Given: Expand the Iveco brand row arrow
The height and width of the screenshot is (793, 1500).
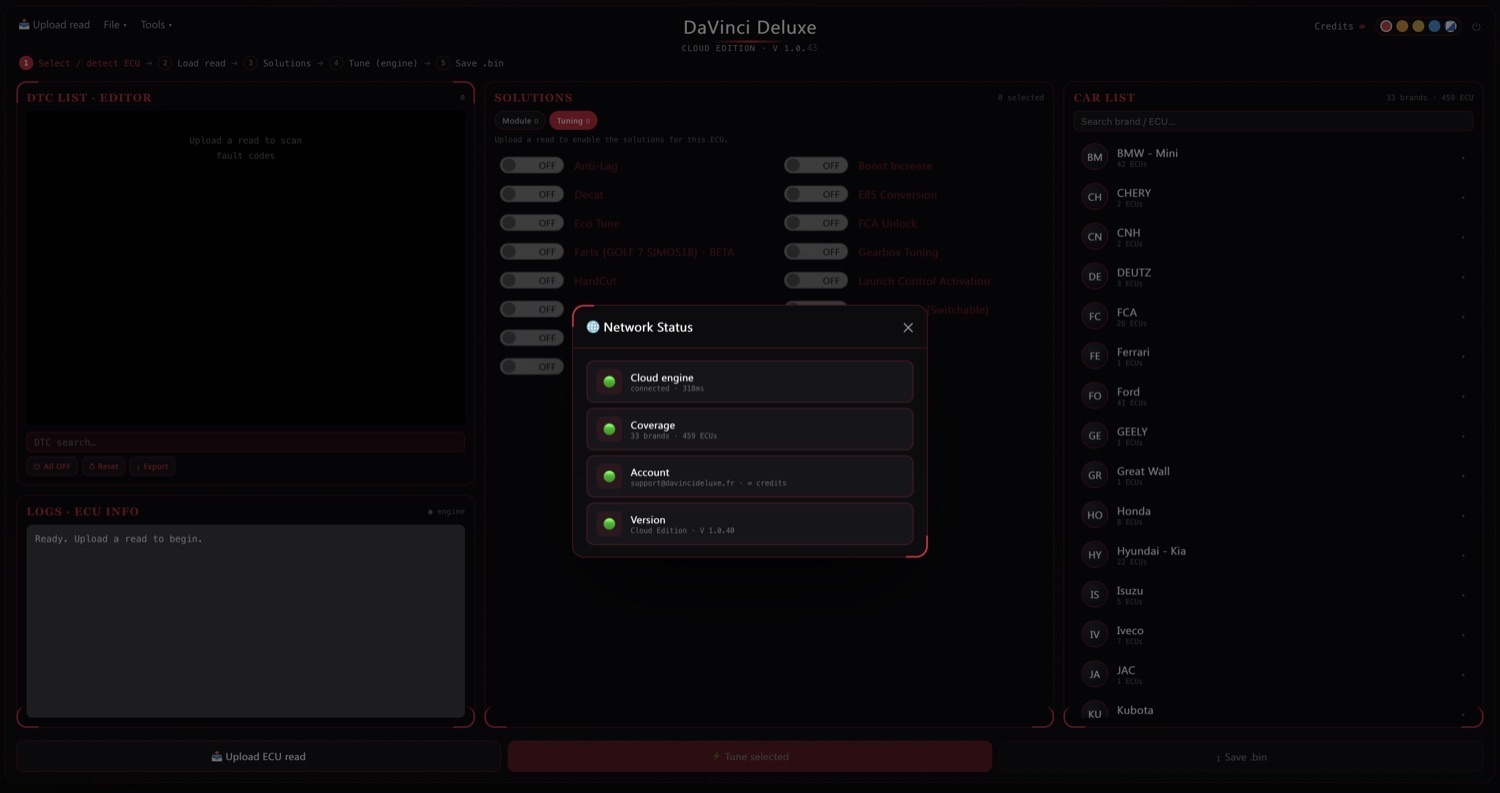Looking at the screenshot, I should (x=1463, y=636).
